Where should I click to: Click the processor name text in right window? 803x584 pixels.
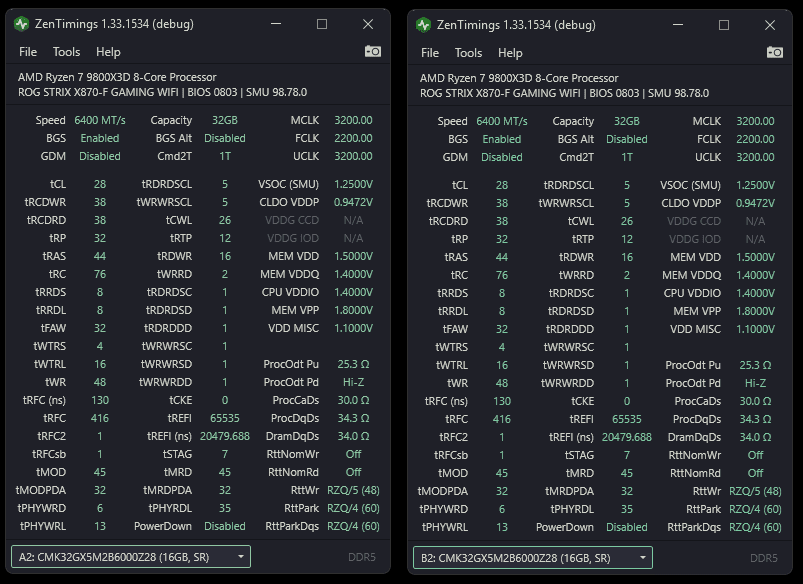pos(519,78)
